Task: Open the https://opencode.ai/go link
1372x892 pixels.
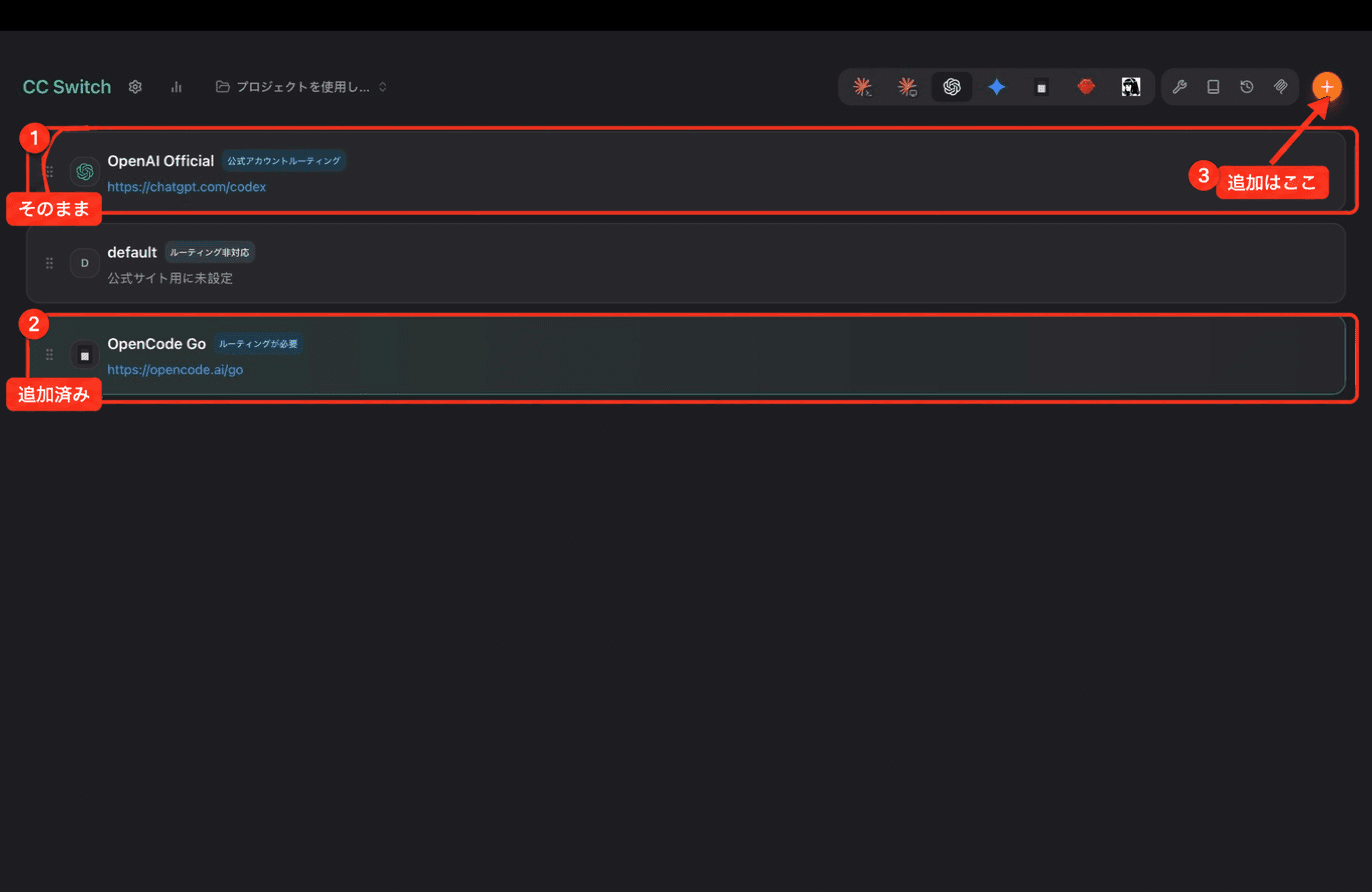Action: coord(175,369)
